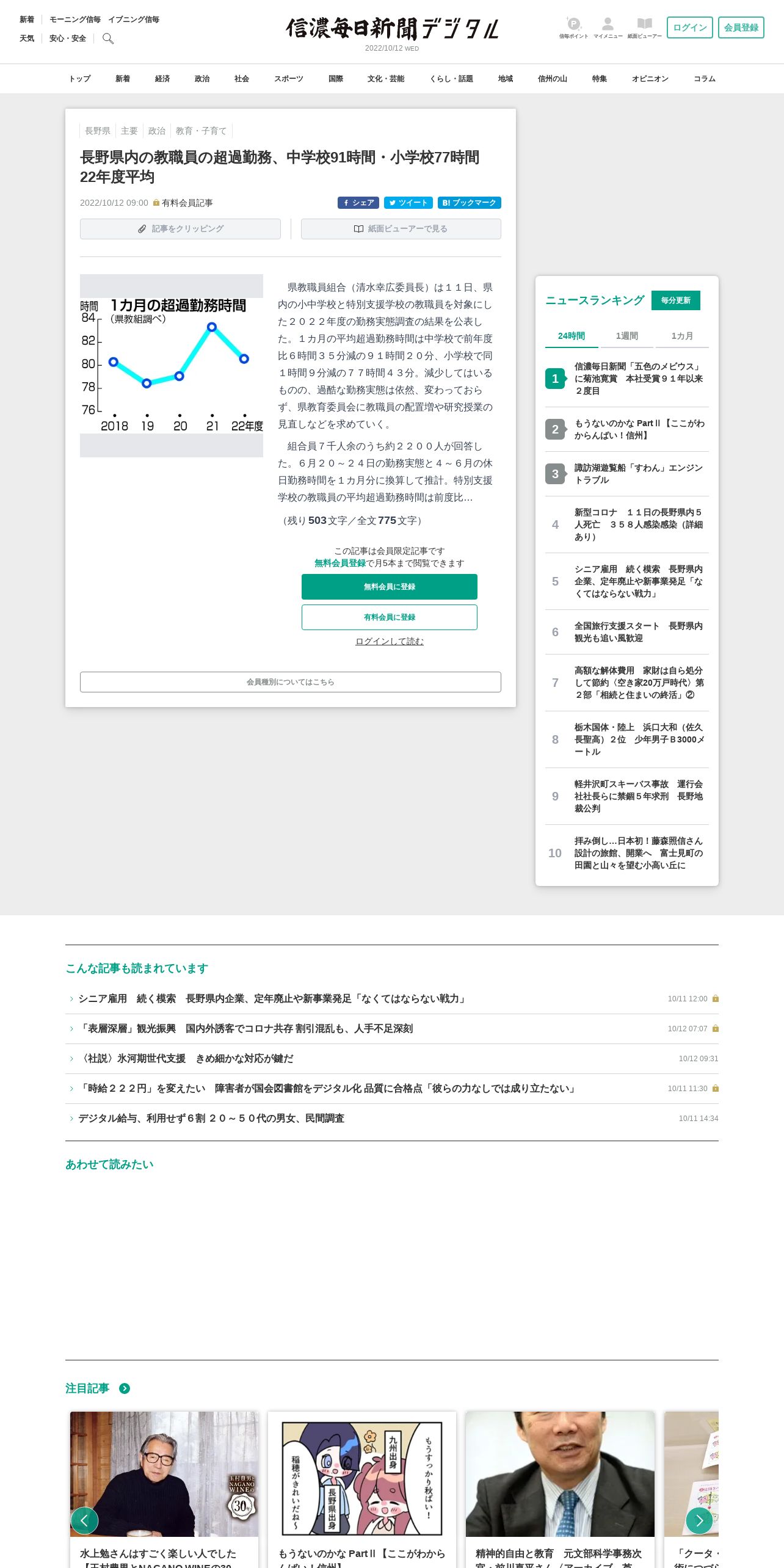This screenshot has width=784, height=1568.
Task: Bookmark article with B! ブックマーク button
Action: click(470, 203)
